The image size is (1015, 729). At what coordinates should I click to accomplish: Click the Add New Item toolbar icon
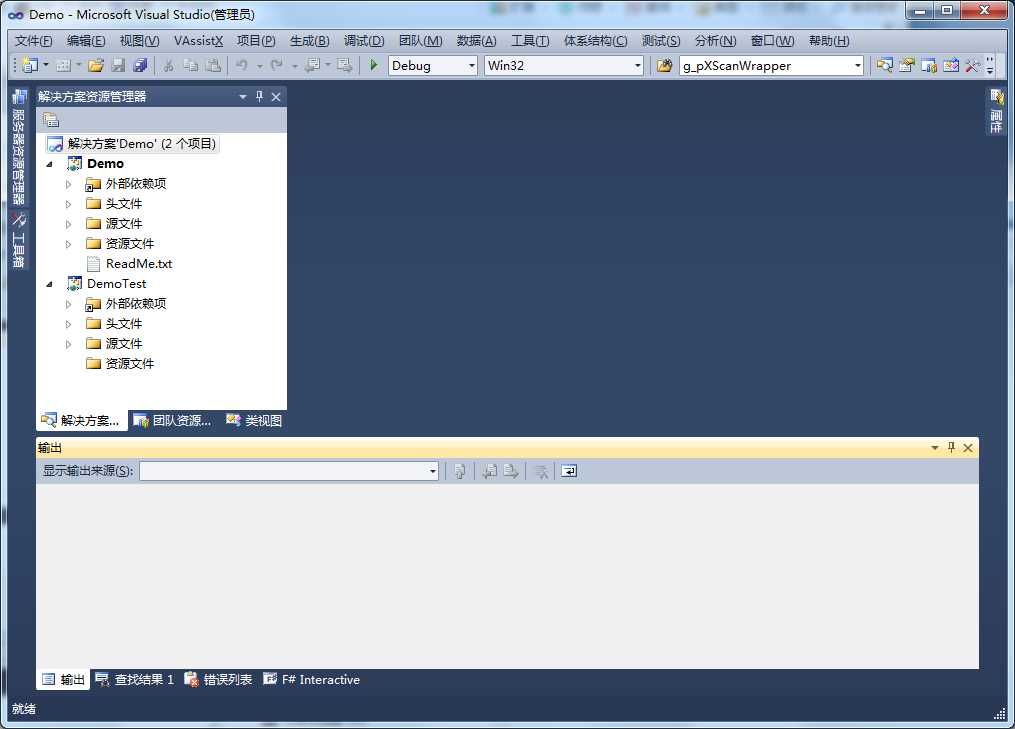pos(63,65)
